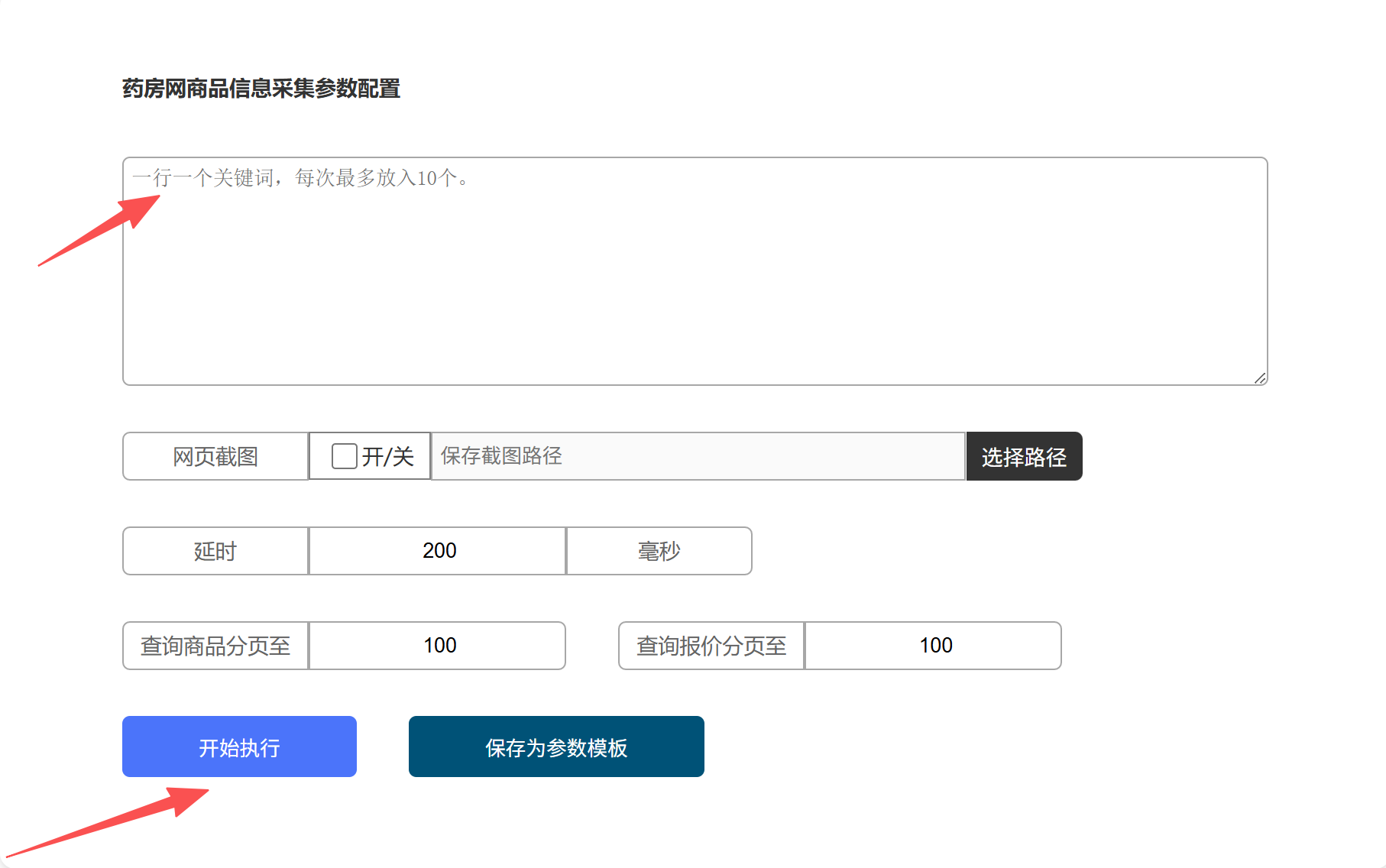Click the 延时 label
The height and width of the screenshot is (868, 1386).
pos(215,551)
